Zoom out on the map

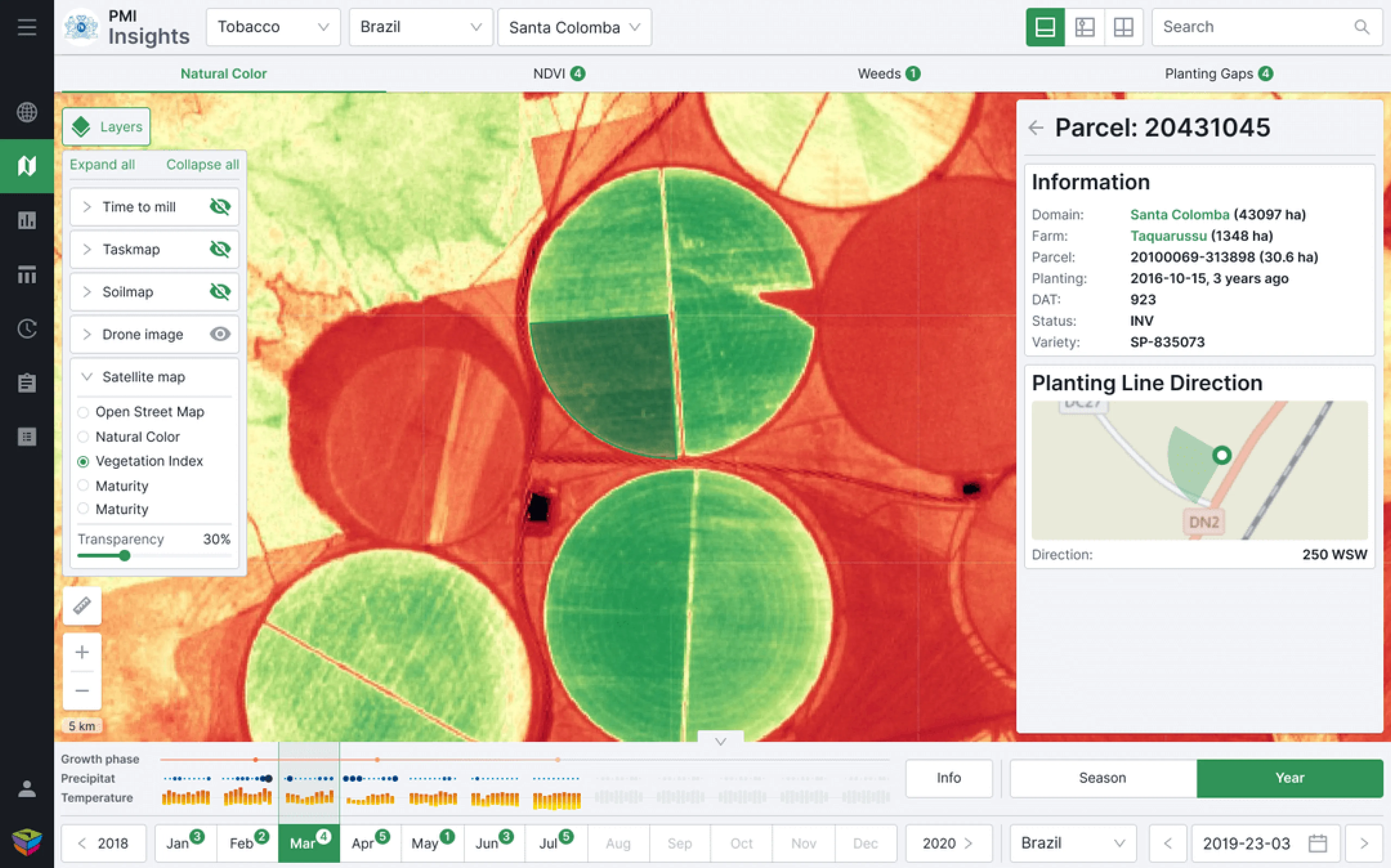[x=82, y=690]
